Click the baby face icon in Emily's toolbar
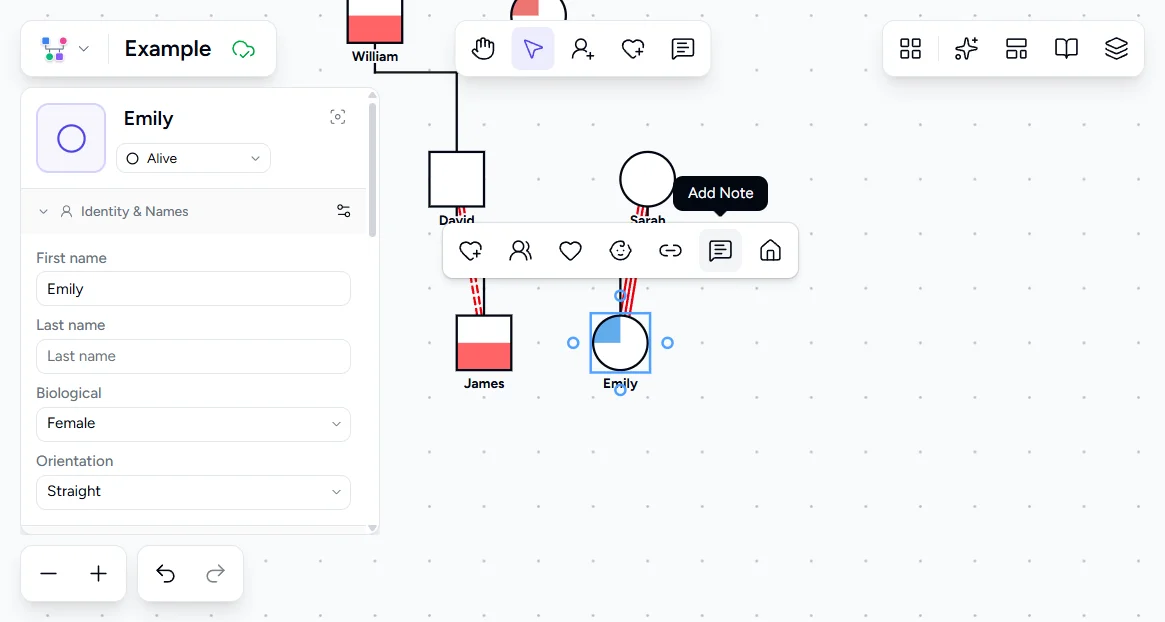 tap(620, 251)
